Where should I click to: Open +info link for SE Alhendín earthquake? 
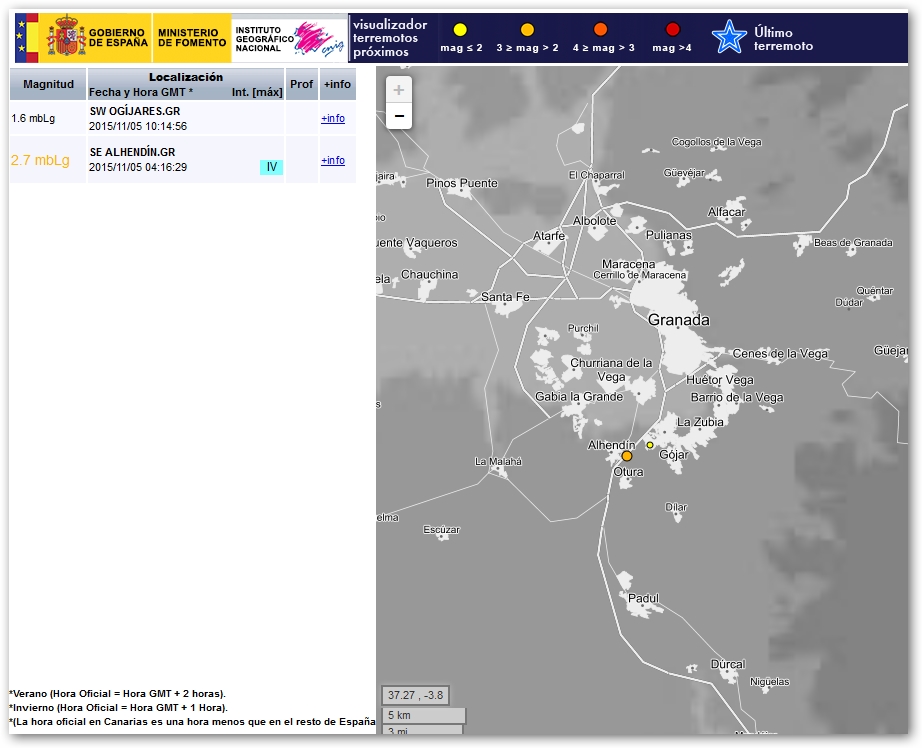(x=333, y=161)
